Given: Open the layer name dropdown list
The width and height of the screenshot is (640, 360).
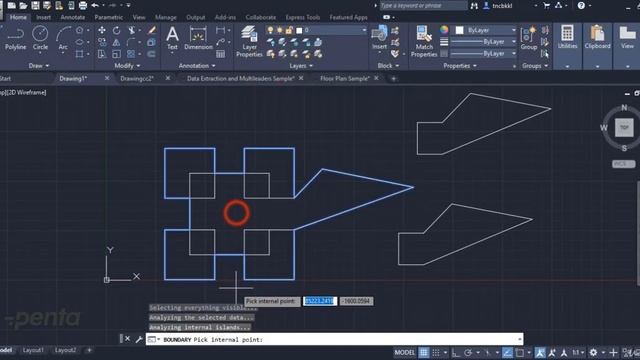Looking at the screenshot, I should point(364,30).
